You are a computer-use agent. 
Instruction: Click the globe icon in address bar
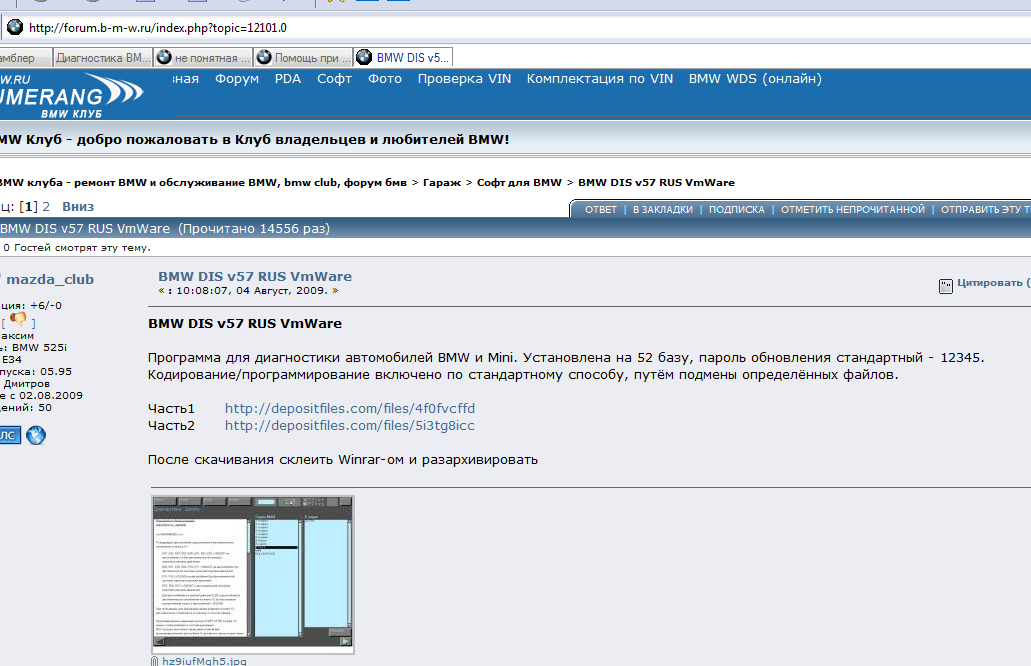coord(14,27)
